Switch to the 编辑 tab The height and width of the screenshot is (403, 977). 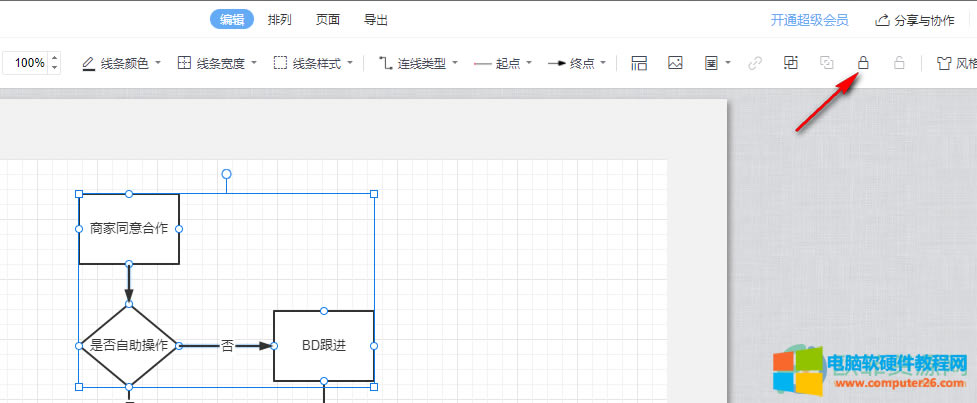tap(232, 20)
